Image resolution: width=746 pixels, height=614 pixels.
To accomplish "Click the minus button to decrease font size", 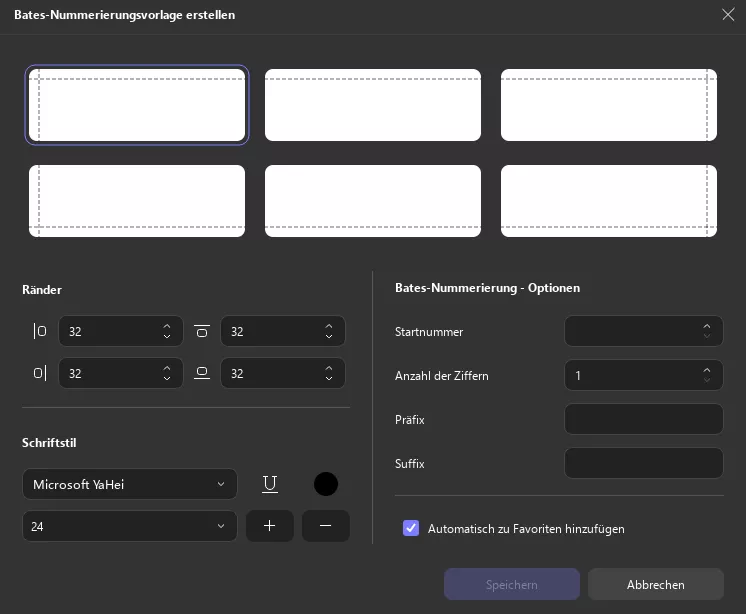I will pyautogui.click(x=326, y=525).
